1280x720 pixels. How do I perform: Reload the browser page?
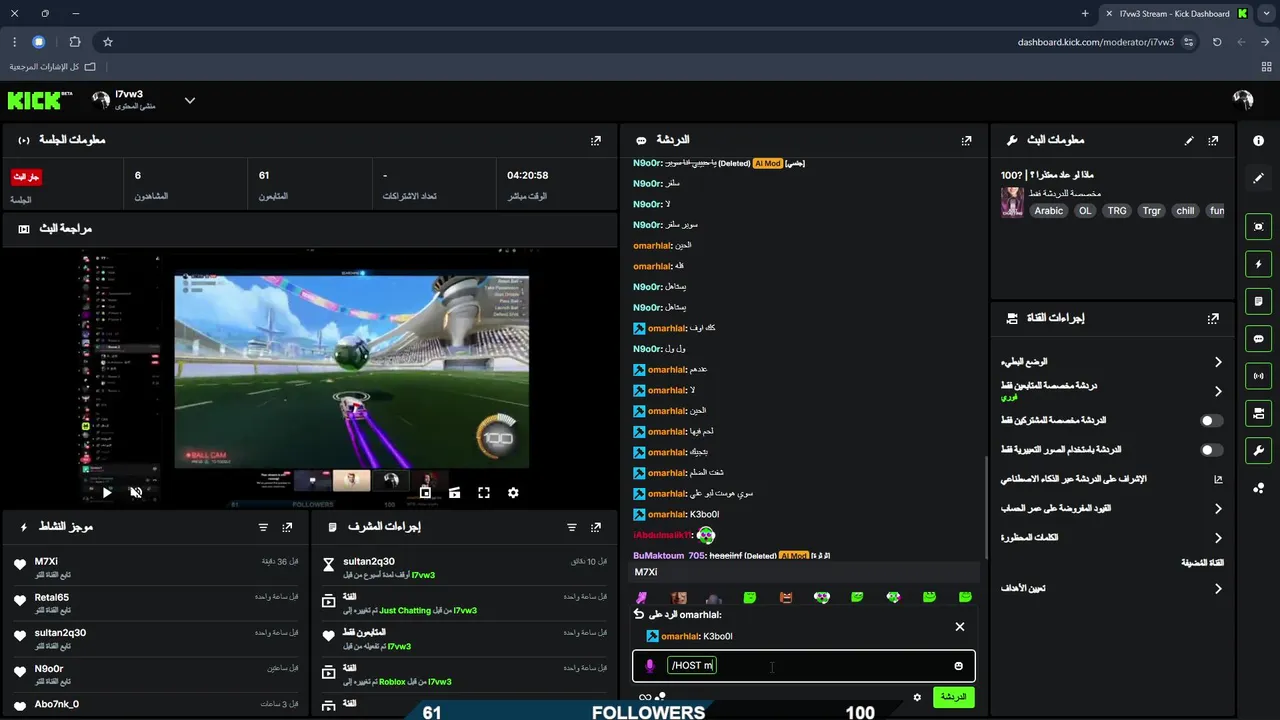pyautogui.click(x=1217, y=42)
